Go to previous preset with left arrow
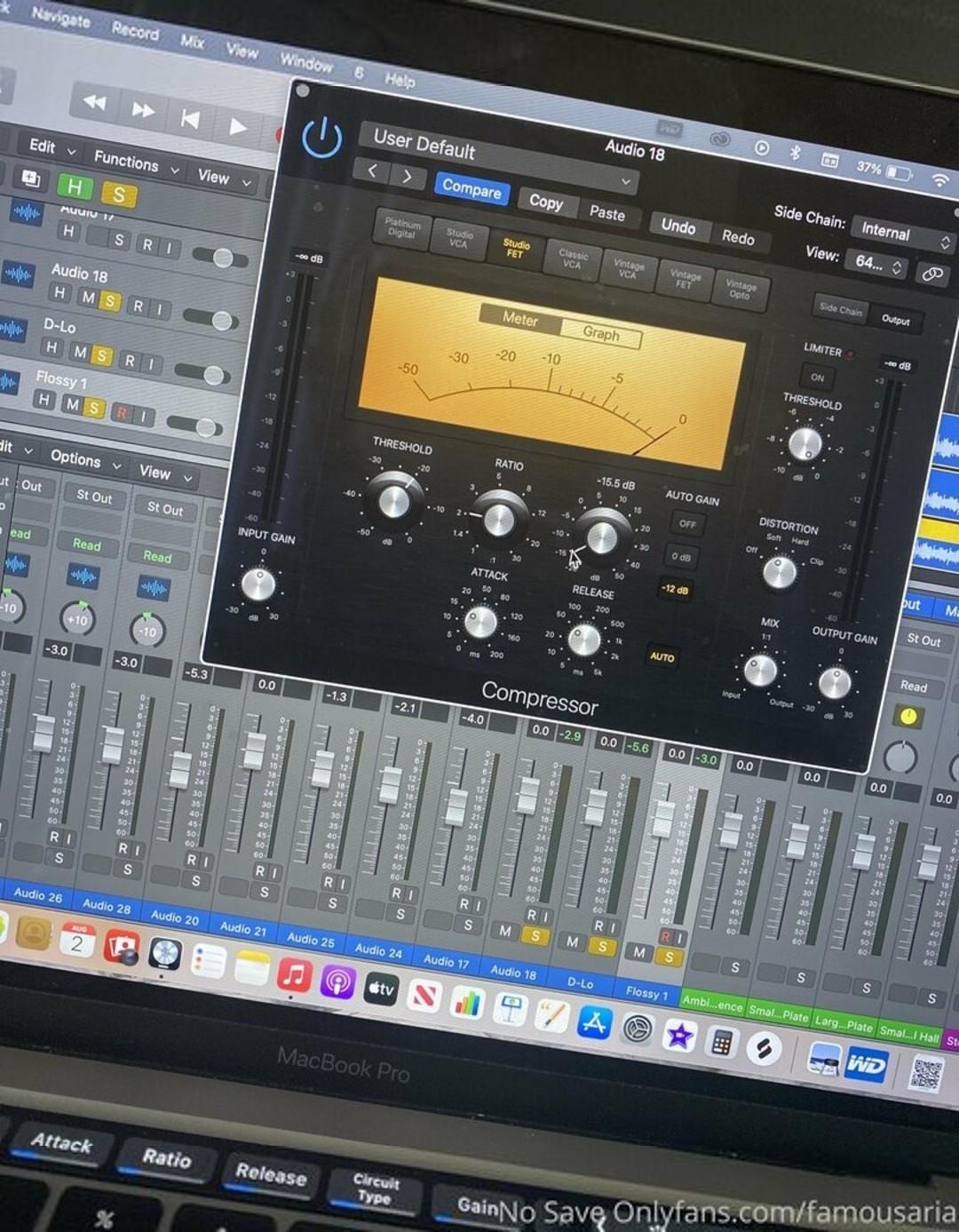This screenshot has height=1232, width=959. (373, 171)
